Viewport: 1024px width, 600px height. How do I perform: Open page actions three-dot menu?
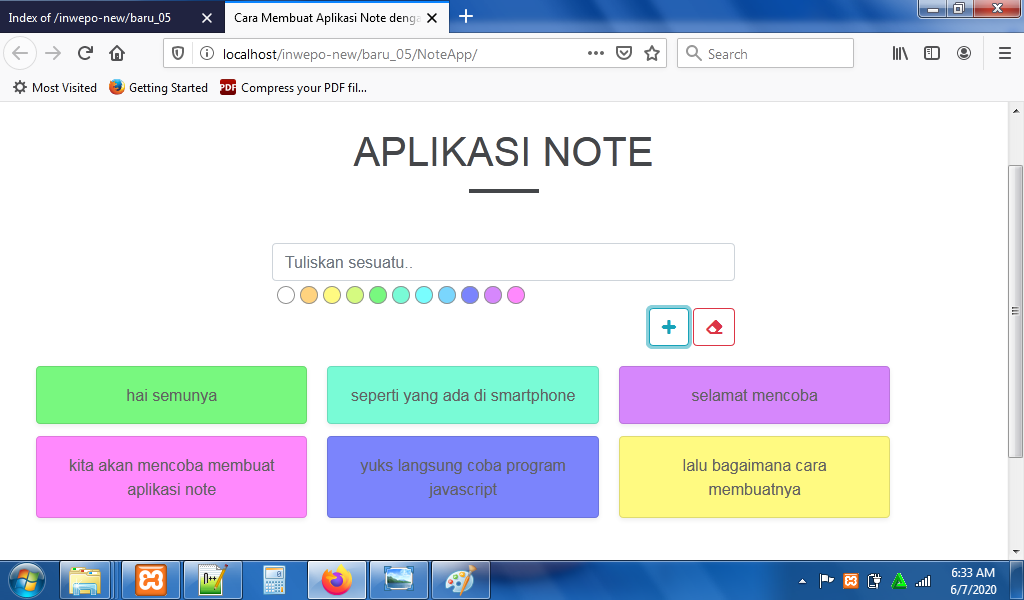[x=595, y=54]
